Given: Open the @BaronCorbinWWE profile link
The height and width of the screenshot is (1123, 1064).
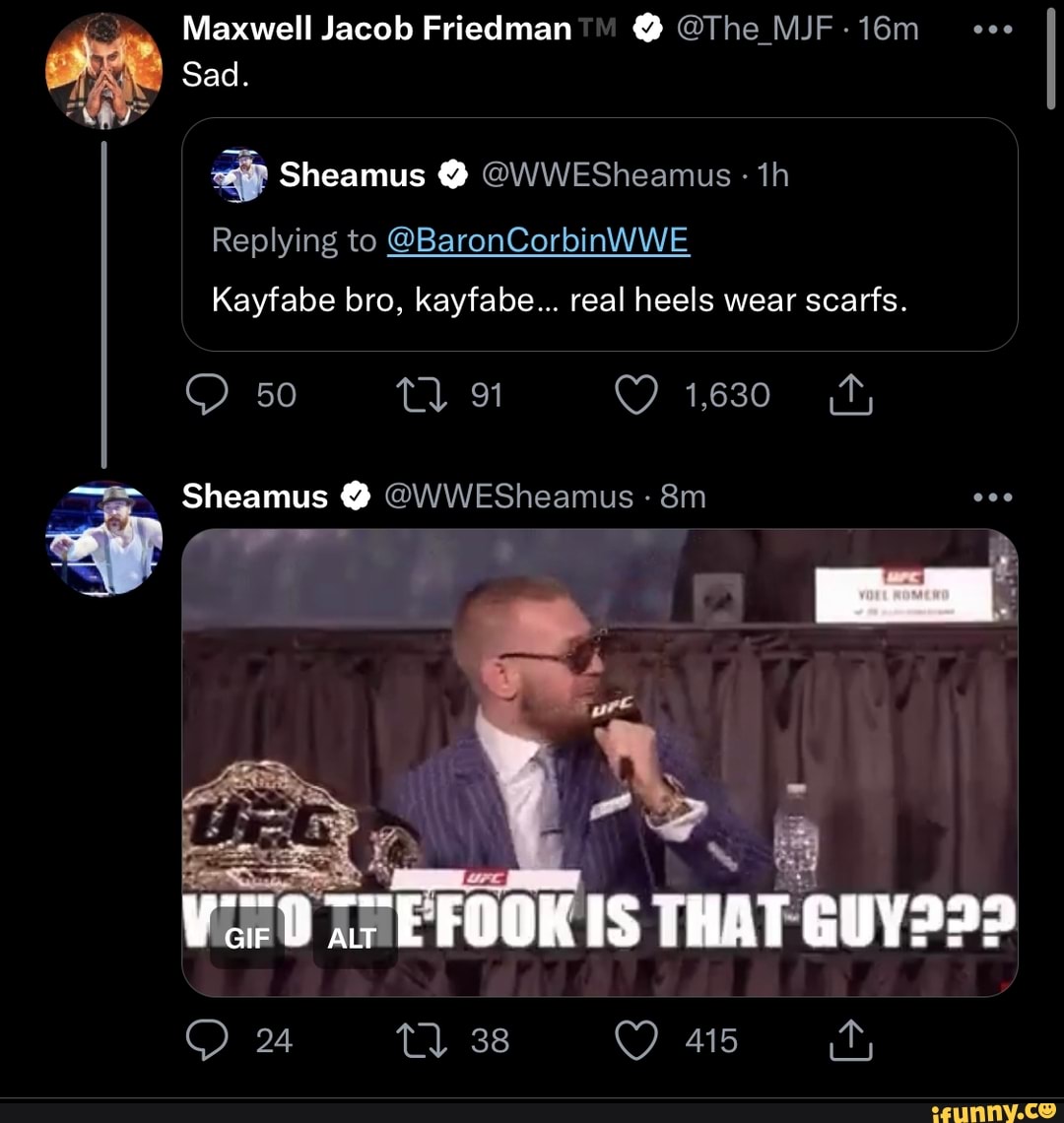Looking at the screenshot, I should (539, 239).
